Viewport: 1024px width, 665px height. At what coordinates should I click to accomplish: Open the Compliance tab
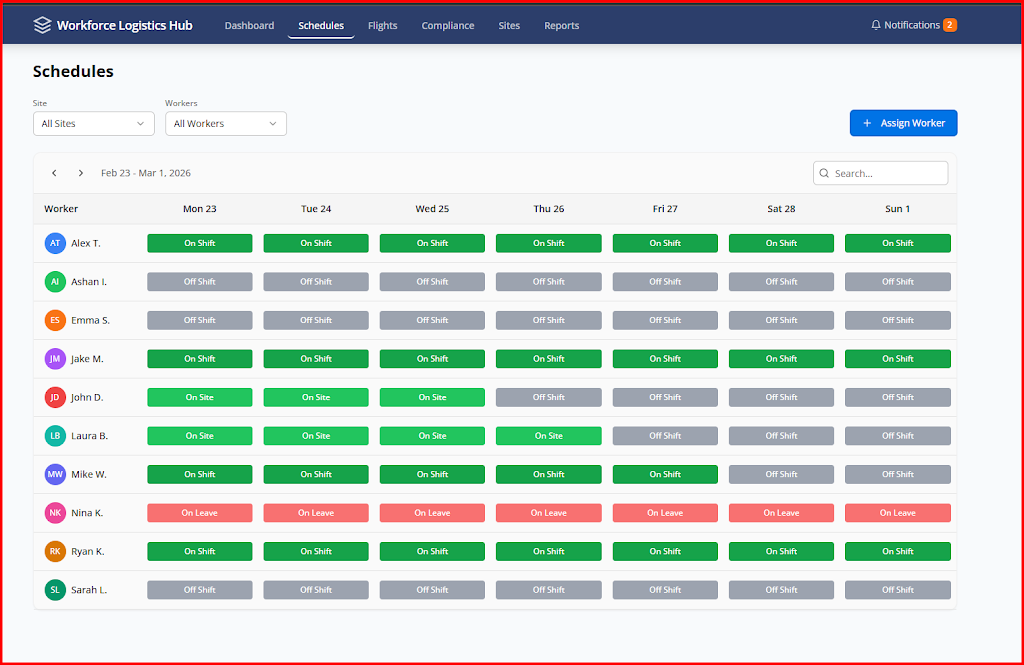point(448,26)
